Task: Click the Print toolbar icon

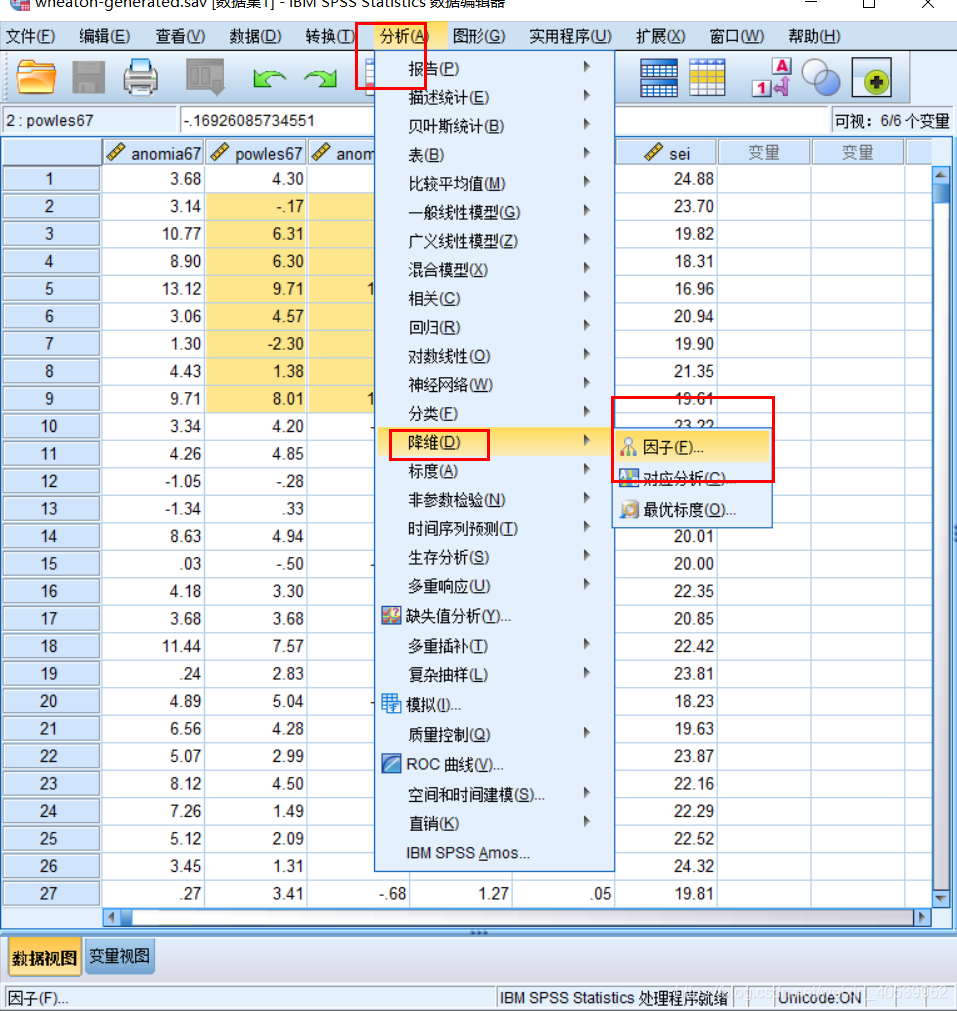Action: (141, 77)
